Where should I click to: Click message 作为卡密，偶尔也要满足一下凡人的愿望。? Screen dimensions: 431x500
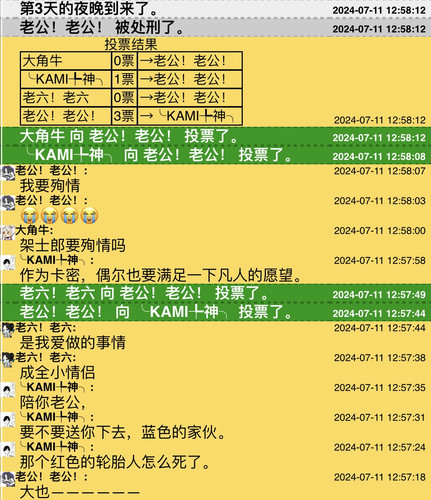pyautogui.click(x=161, y=275)
